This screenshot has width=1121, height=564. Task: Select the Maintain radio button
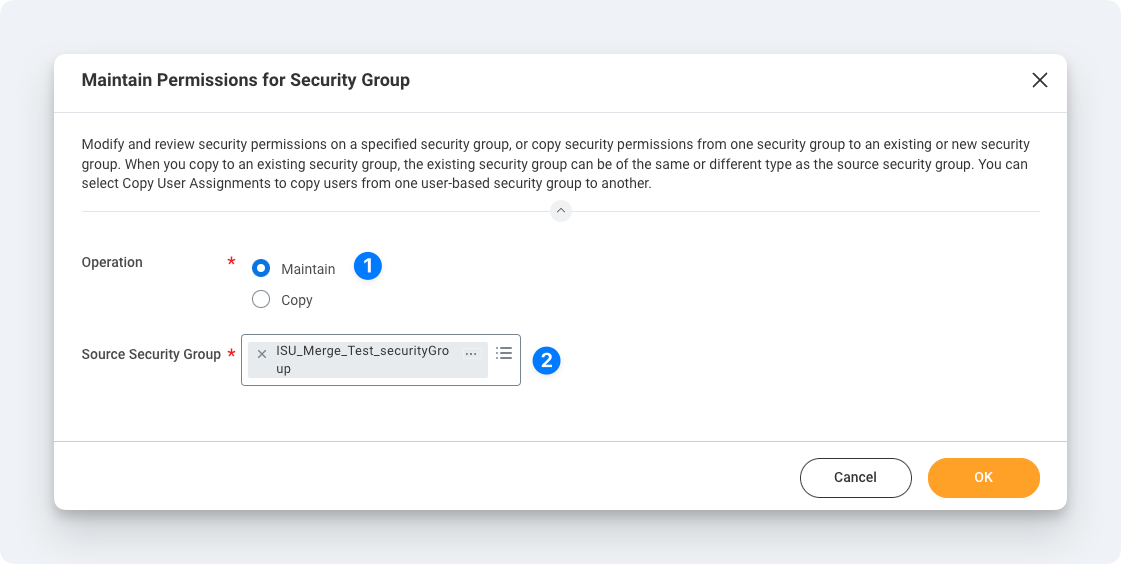[261, 268]
